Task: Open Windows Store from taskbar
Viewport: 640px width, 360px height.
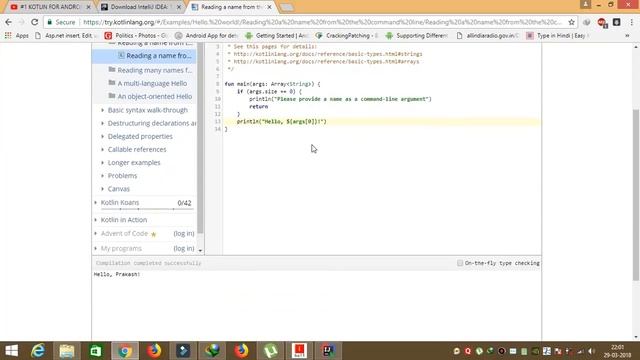Action: tap(96, 351)
